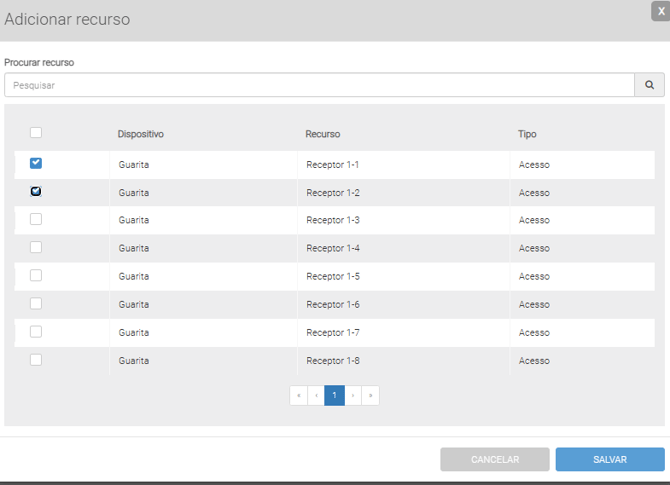Click the Pesquisar search input field

point(319,85)
